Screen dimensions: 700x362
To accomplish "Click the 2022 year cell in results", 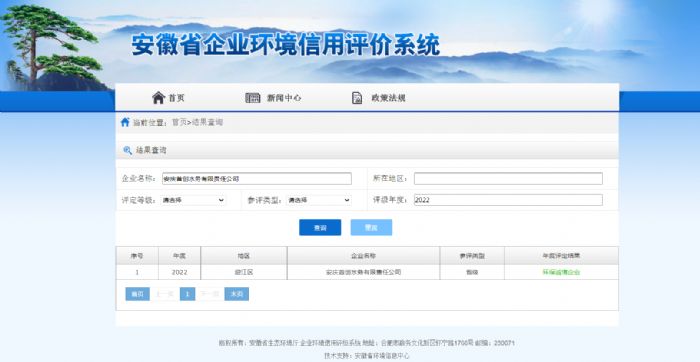I will pyautogui.click(x=179, y=272).
